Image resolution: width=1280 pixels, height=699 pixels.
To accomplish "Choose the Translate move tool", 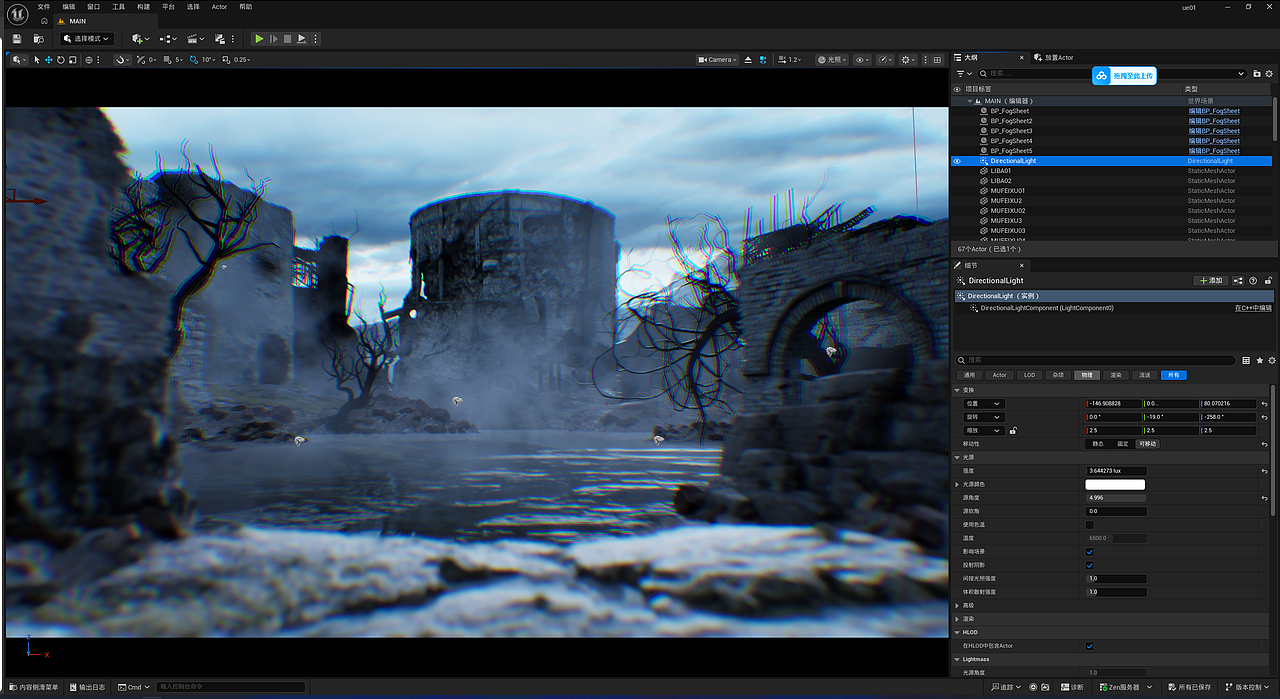I will [48, 60].
